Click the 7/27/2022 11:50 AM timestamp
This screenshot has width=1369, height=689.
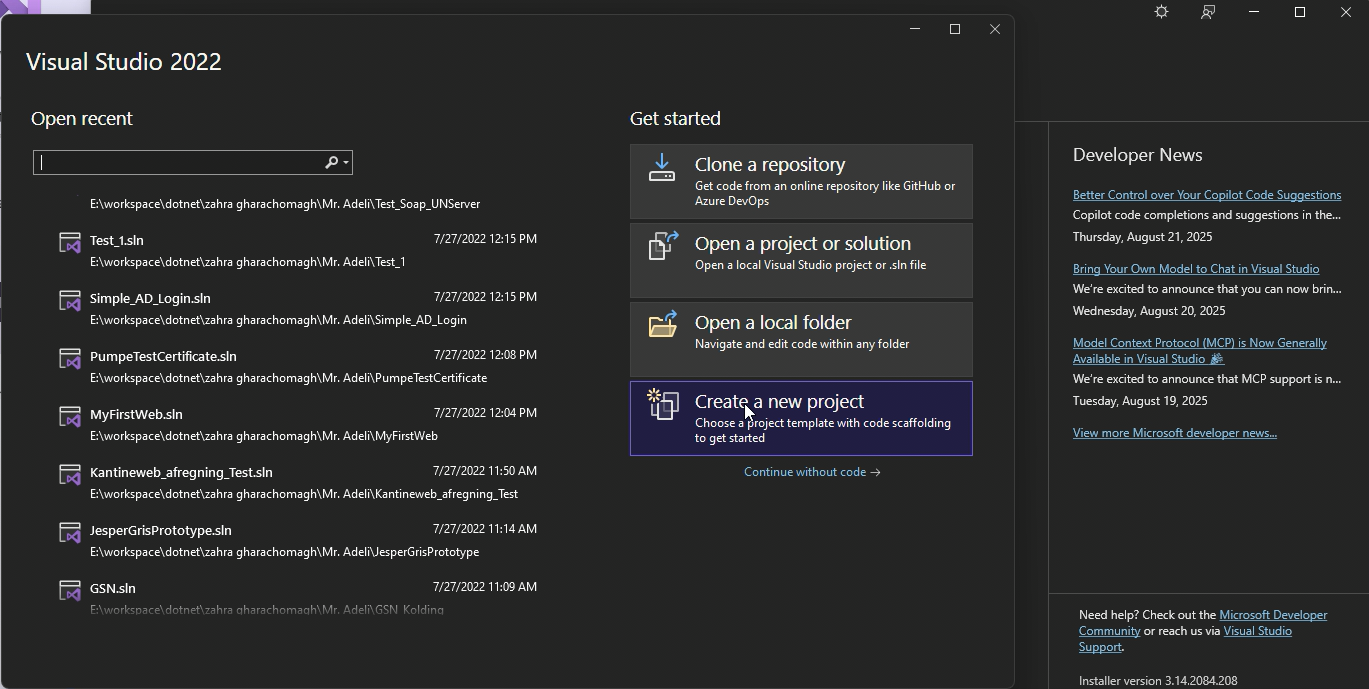[x=485, y=471]
